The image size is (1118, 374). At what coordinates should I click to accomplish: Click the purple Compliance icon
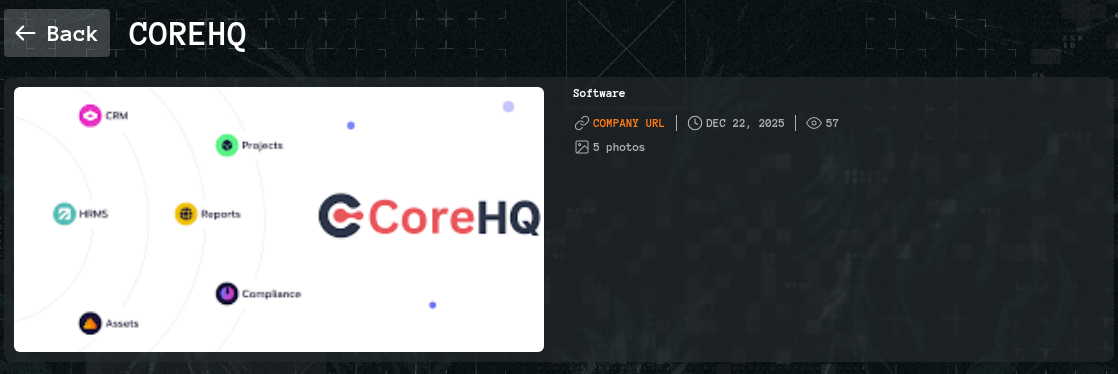[227, 294]
